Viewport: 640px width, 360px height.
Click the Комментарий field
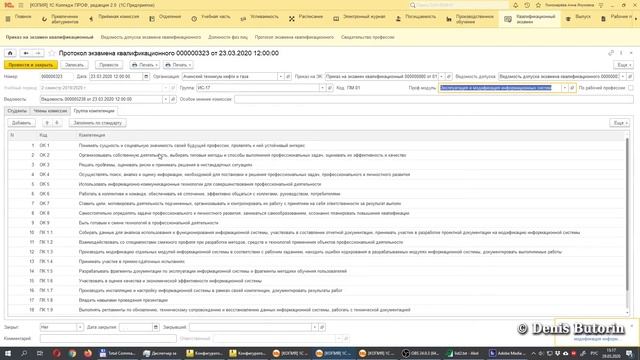(x=108, y=338)
